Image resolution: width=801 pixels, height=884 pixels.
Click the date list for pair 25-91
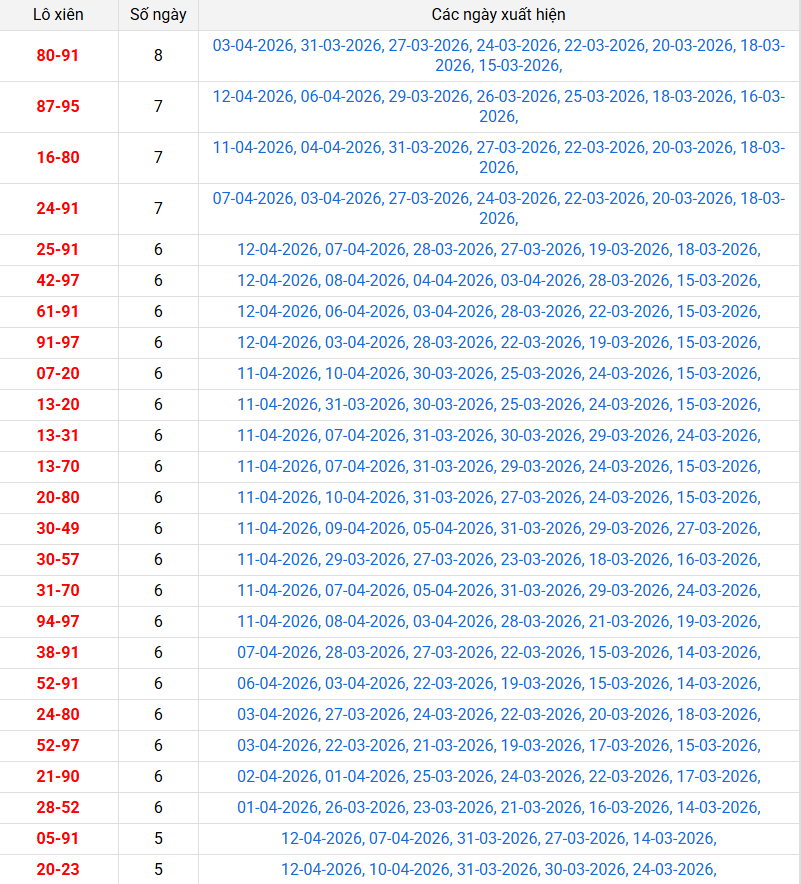pos(498,250)
